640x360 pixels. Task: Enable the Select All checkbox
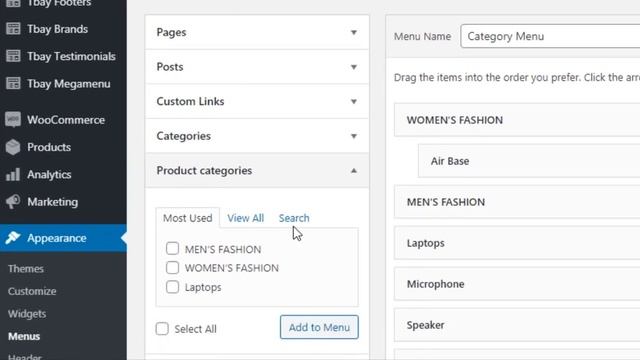[x=162, y=329]
